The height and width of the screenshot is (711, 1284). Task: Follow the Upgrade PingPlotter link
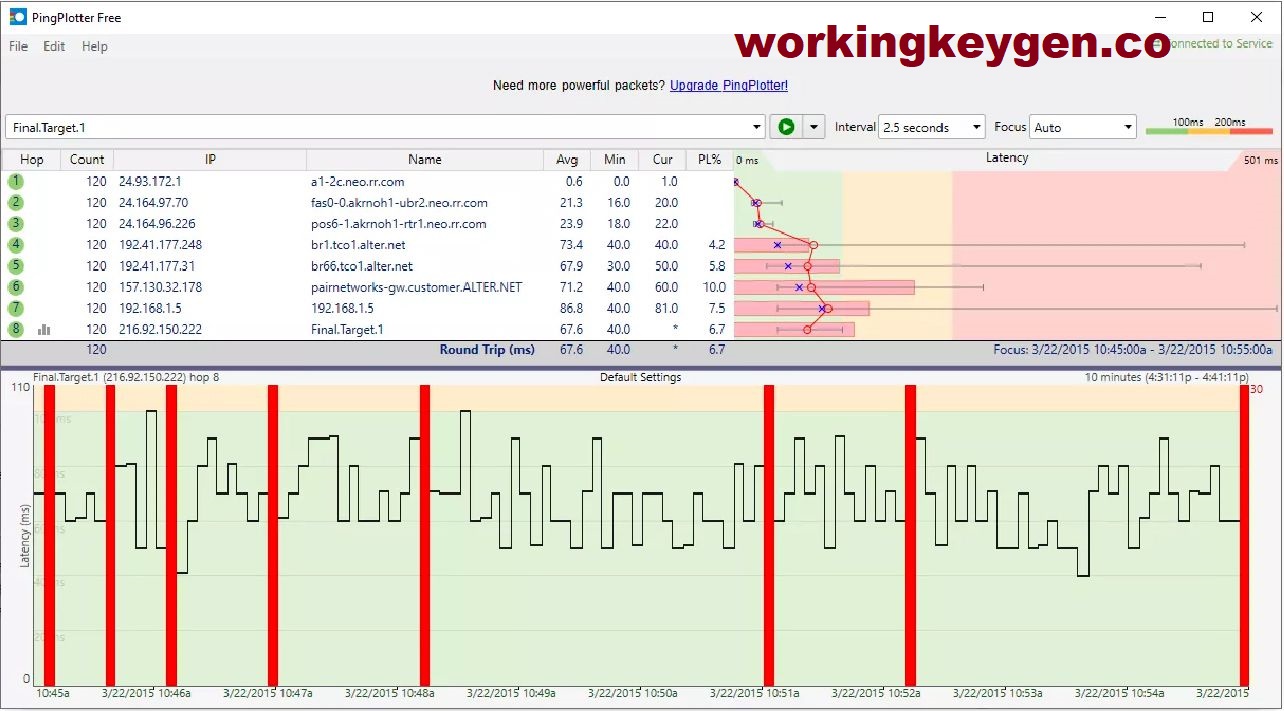(728, 85)
